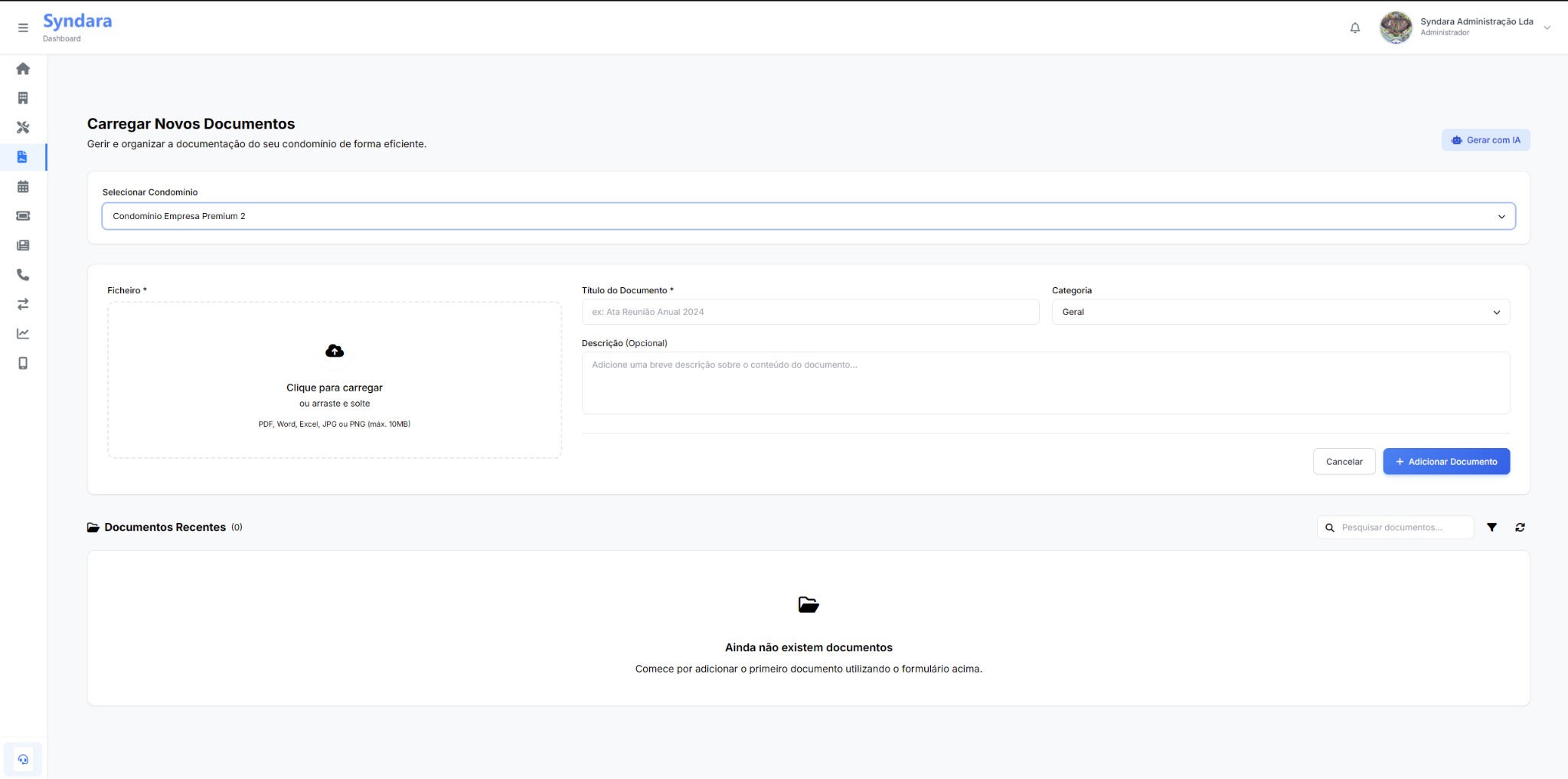Toggle the documents filter funnel
This screenshot has height=779, width=1568.
(1492, 527)
